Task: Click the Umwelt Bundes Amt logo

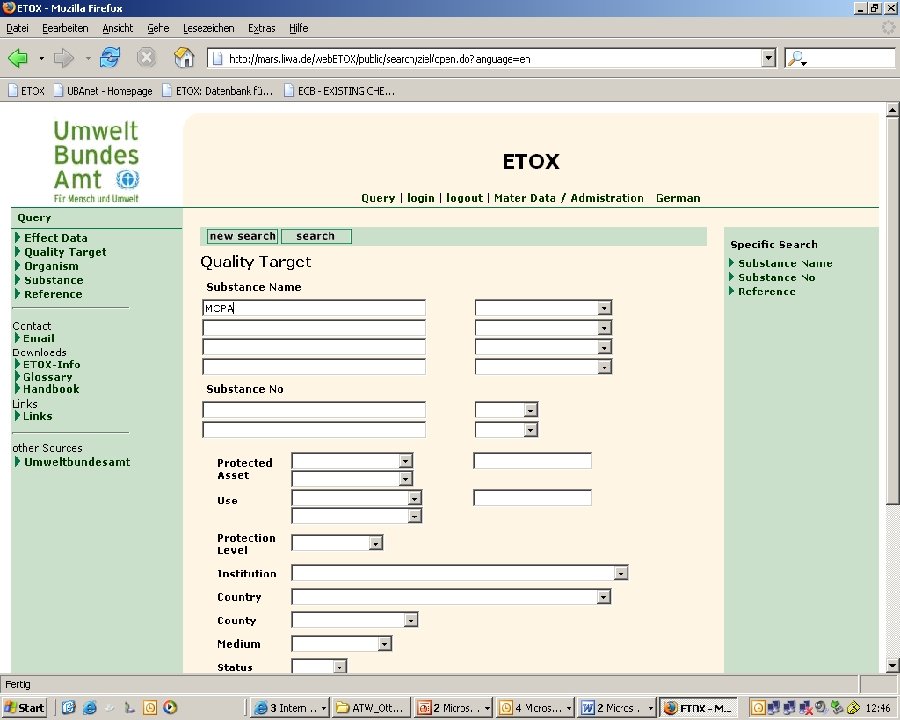Action: pyautogui.click(x=96, y=161)
